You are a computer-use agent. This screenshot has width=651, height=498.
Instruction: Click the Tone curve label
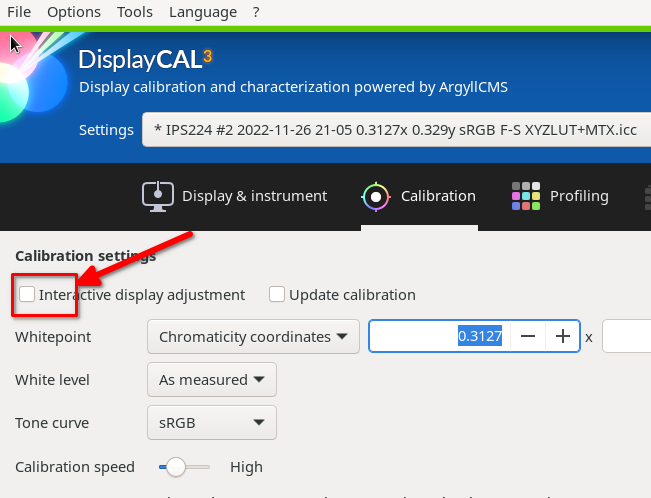[52, 423]
